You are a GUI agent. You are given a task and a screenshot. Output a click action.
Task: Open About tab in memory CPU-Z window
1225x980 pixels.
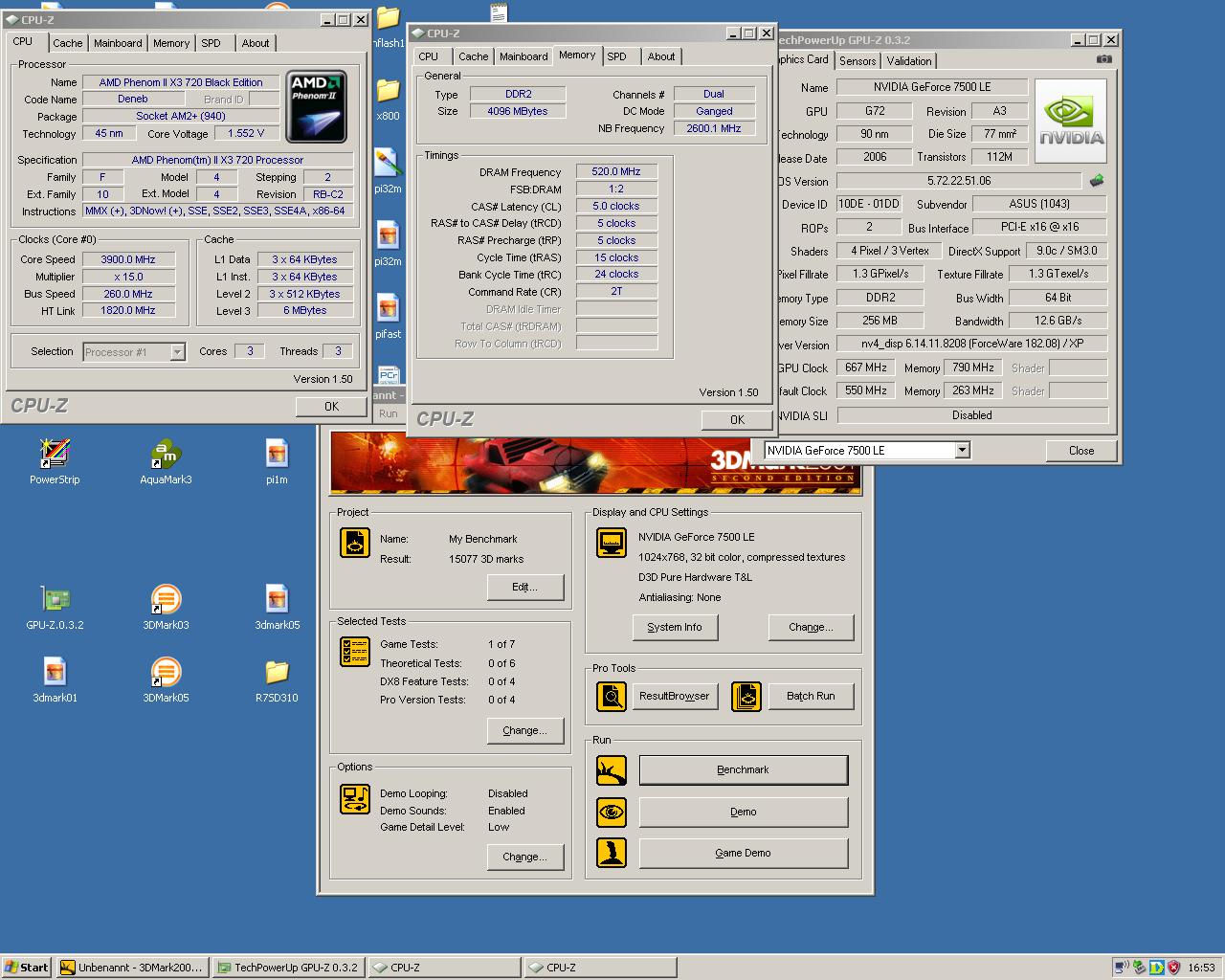661,56
